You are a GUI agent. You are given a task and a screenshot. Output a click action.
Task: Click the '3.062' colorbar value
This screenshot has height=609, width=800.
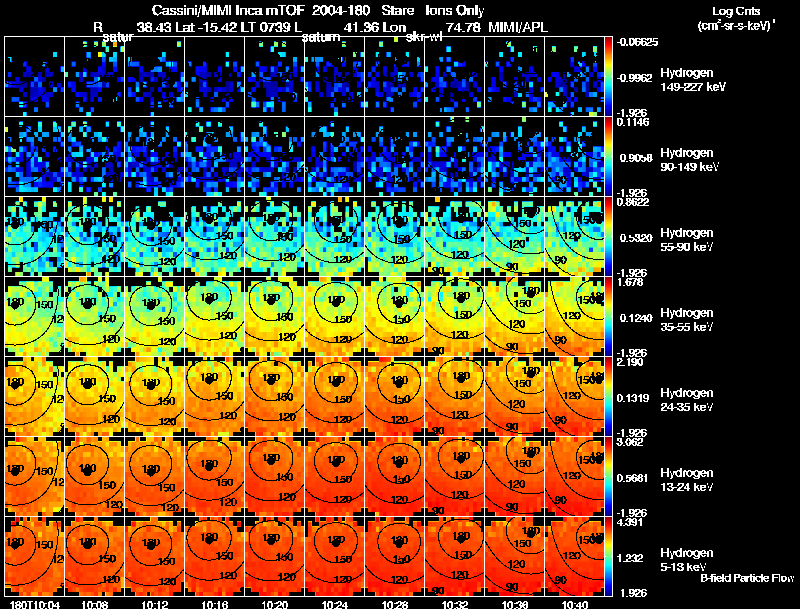pos(630,442)
